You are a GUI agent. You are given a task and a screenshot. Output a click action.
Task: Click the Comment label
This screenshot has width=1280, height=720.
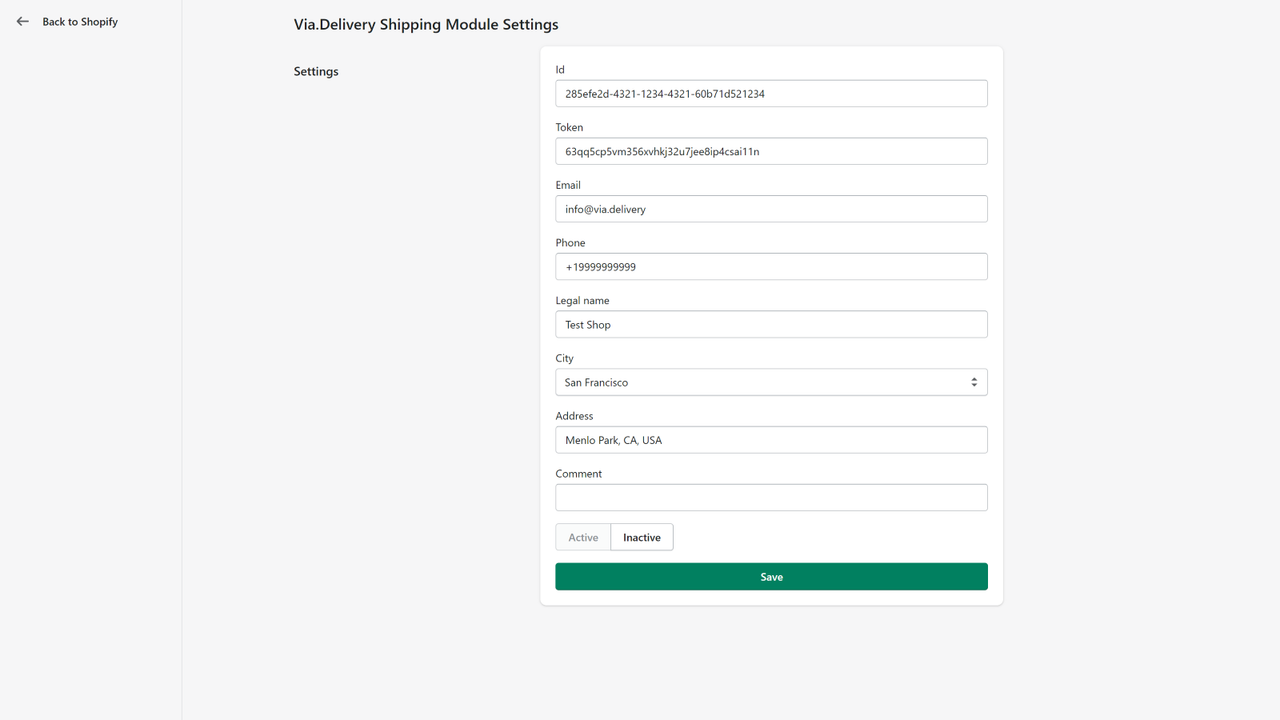[x=579, y=474]
